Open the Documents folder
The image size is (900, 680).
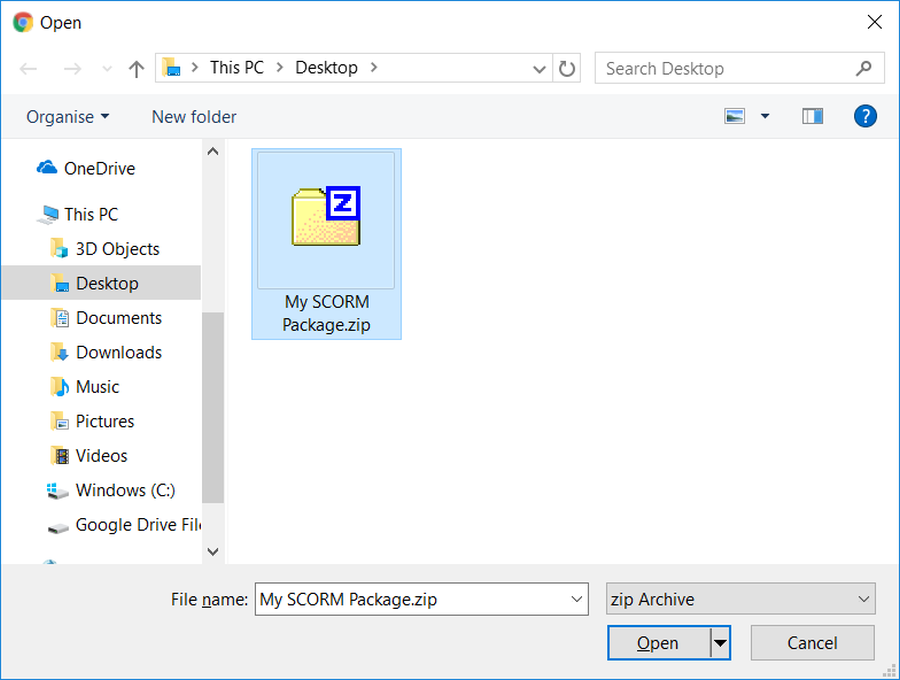pyautogui.click(x=119, y=317)
